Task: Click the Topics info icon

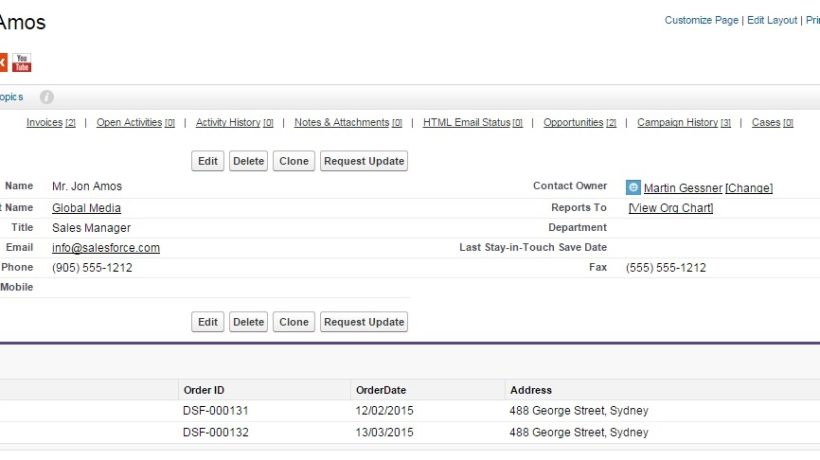Action: click(47, 97)
